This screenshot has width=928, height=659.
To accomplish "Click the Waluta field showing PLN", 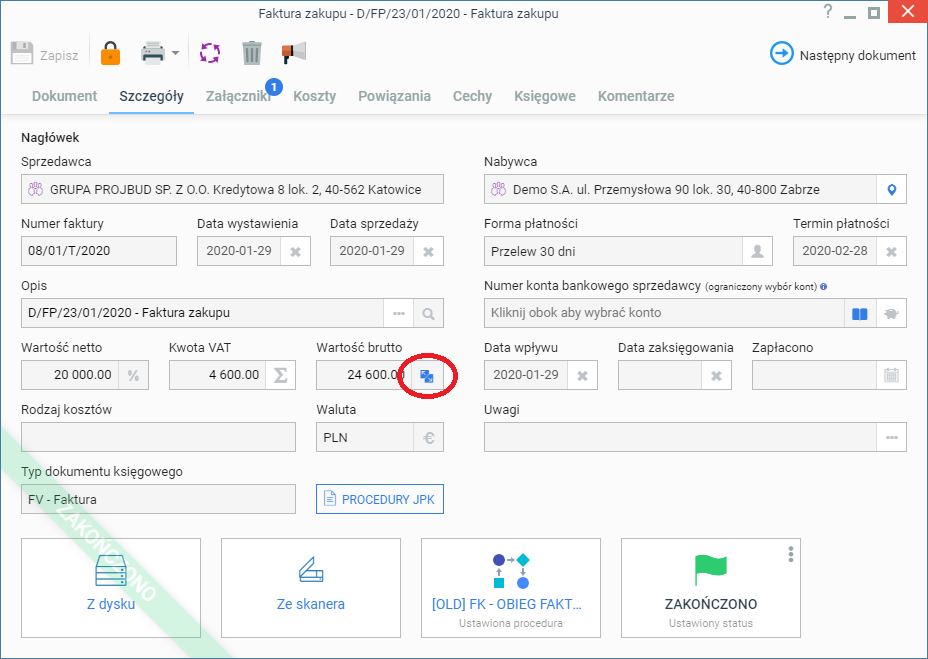I will pos(365,438).
